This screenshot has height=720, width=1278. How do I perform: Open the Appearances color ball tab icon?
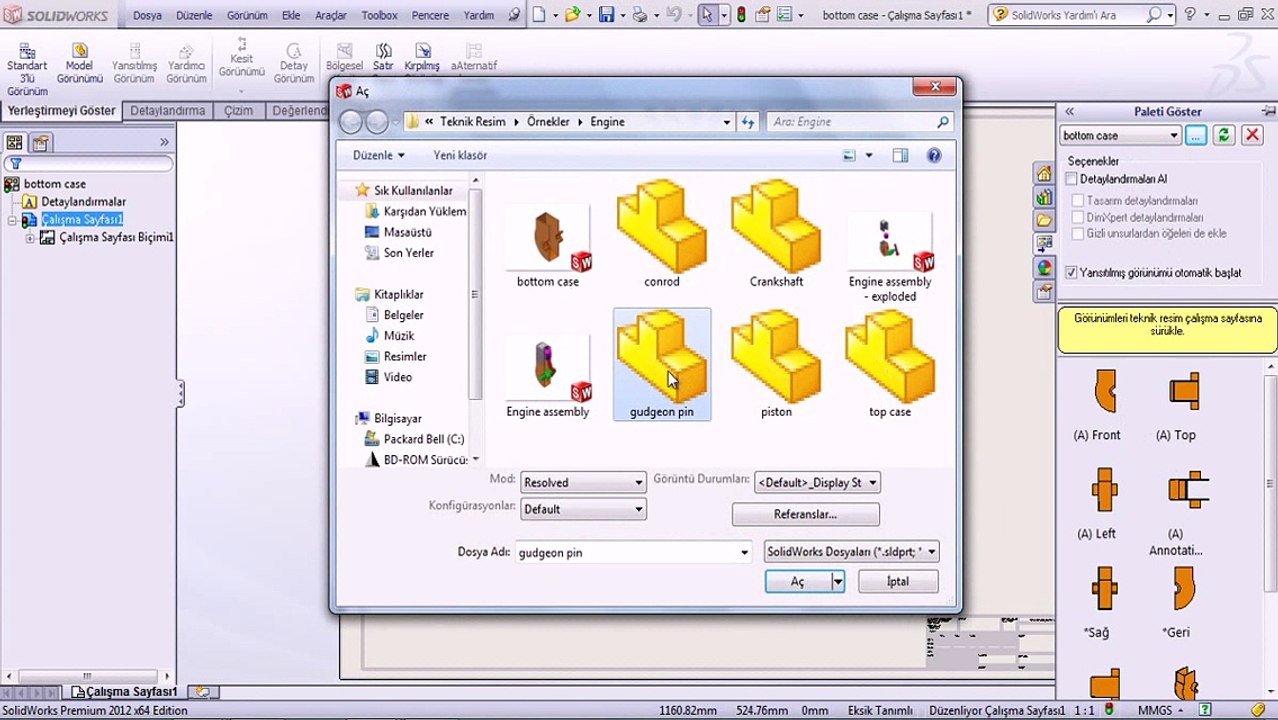(x=1044, y=267)
